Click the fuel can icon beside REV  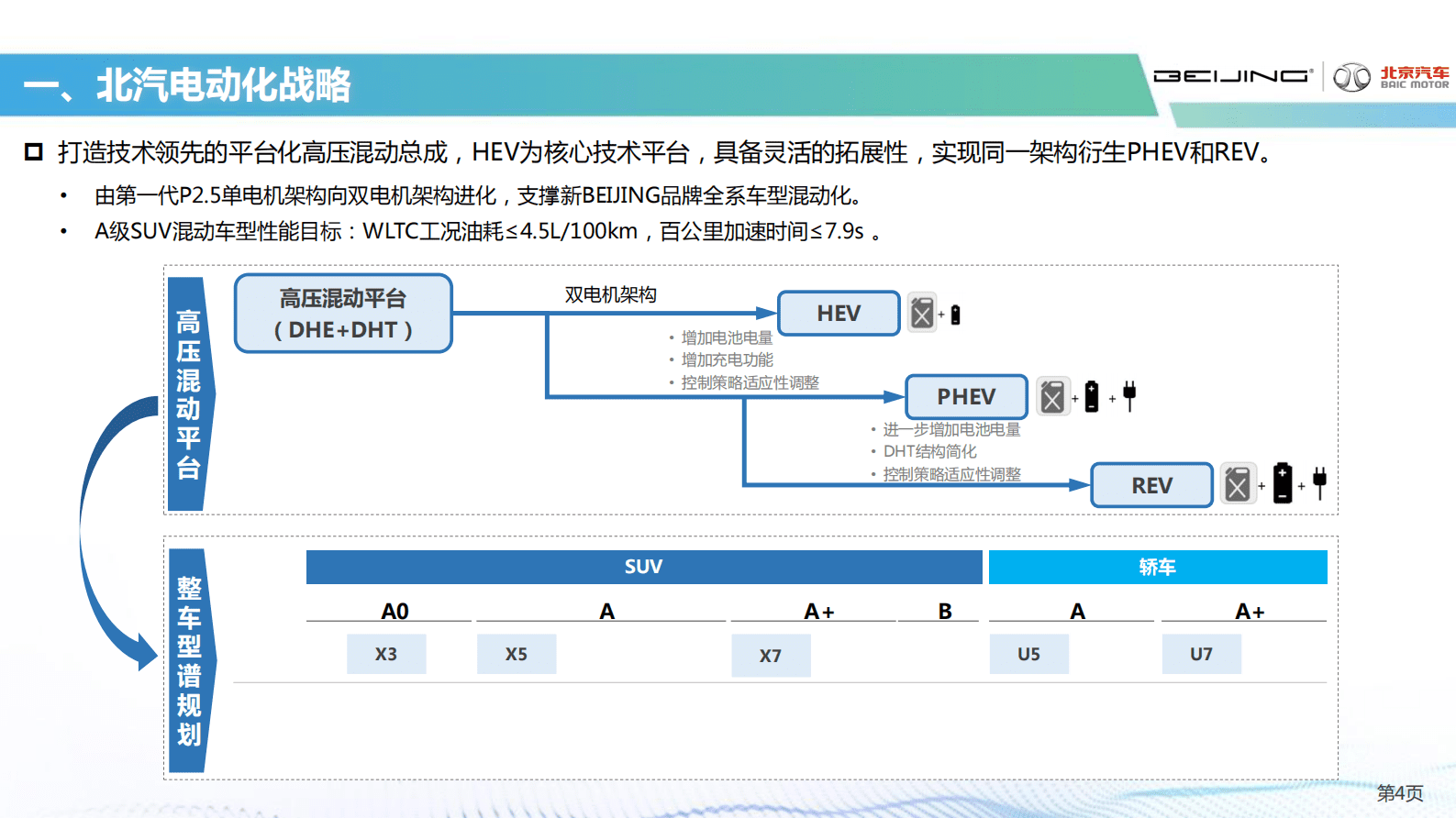1238,483
